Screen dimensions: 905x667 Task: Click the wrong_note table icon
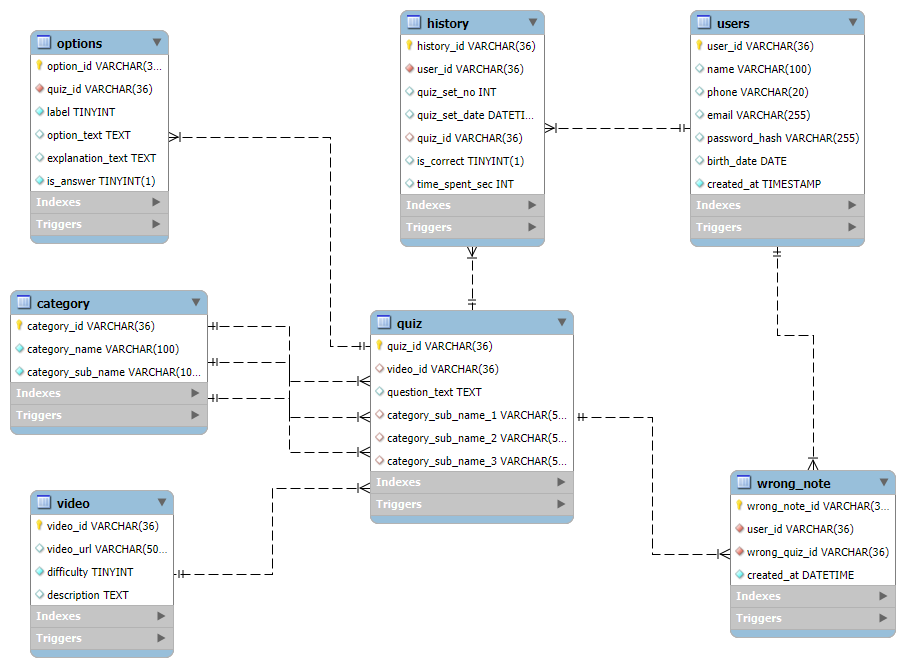tap(744, 482)
